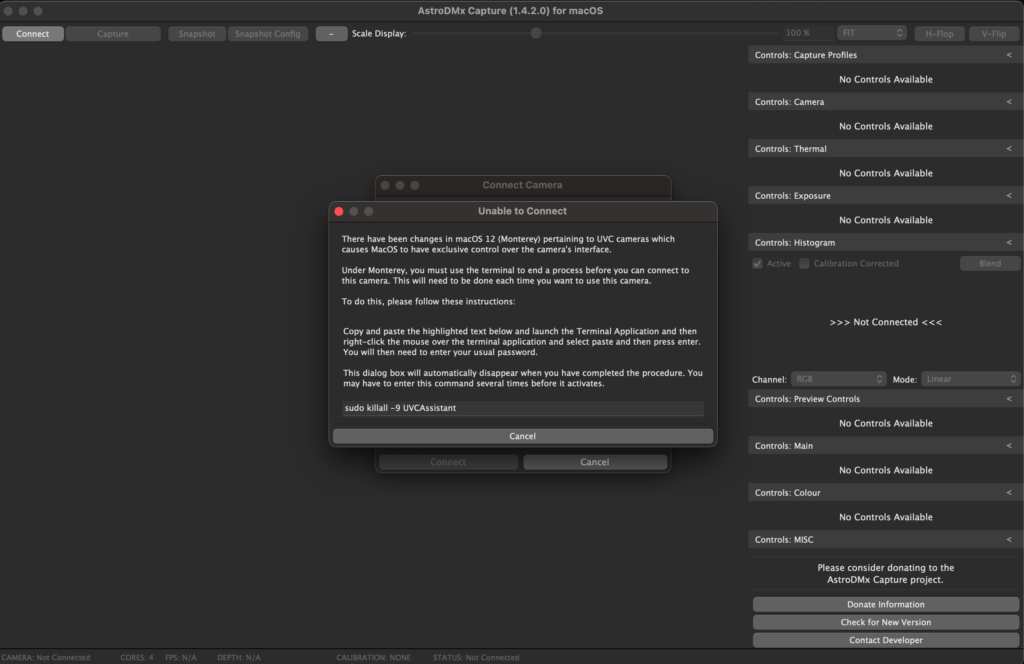Open the Mode Linear dropdown
The image size is (1024, 664).
[x=970, y=379]
